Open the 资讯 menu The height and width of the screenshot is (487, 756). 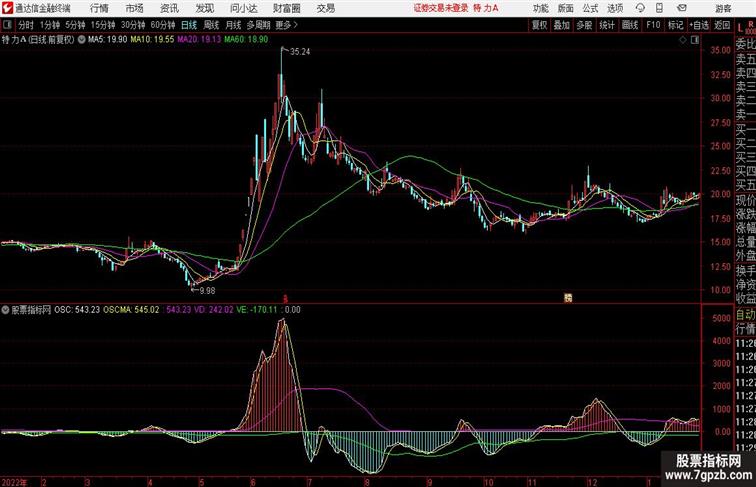click(x=169, y=8)
